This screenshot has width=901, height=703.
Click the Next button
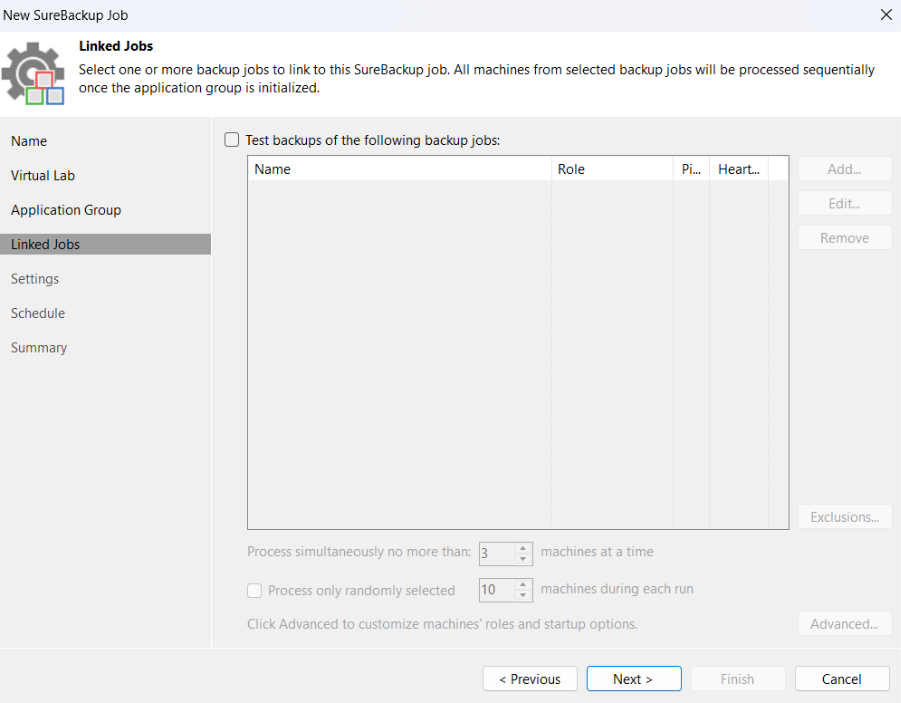point(633,679)
